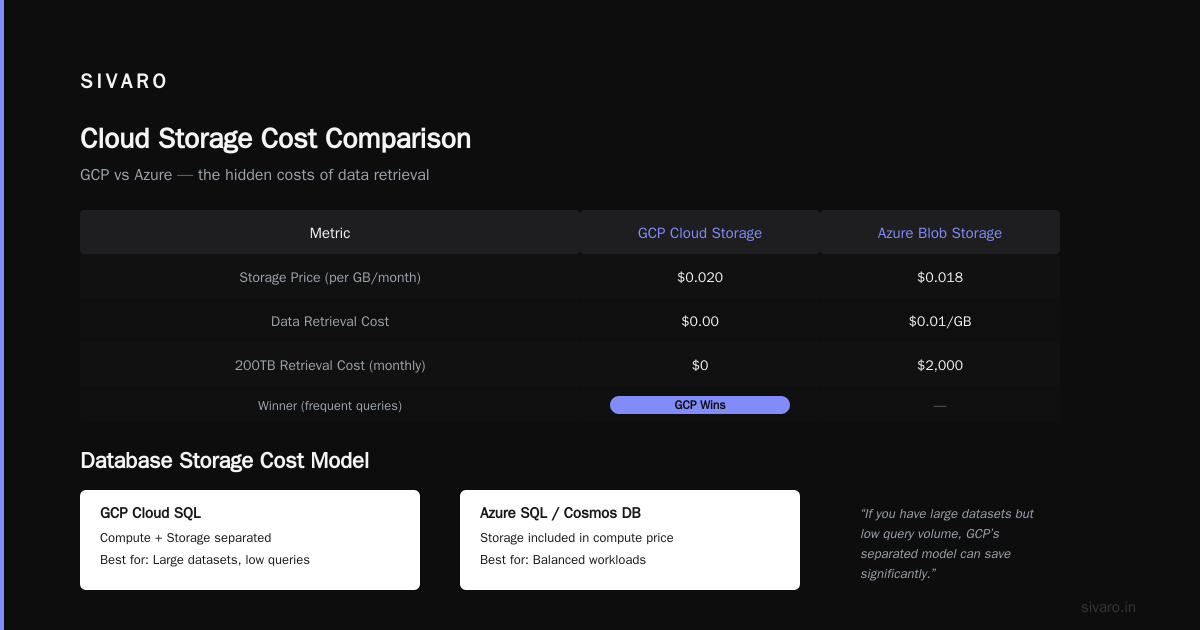This screenshot has width=1200, height=630.
Task: Select the $0.020 GCP storage price cell
Action: point(700,277)
